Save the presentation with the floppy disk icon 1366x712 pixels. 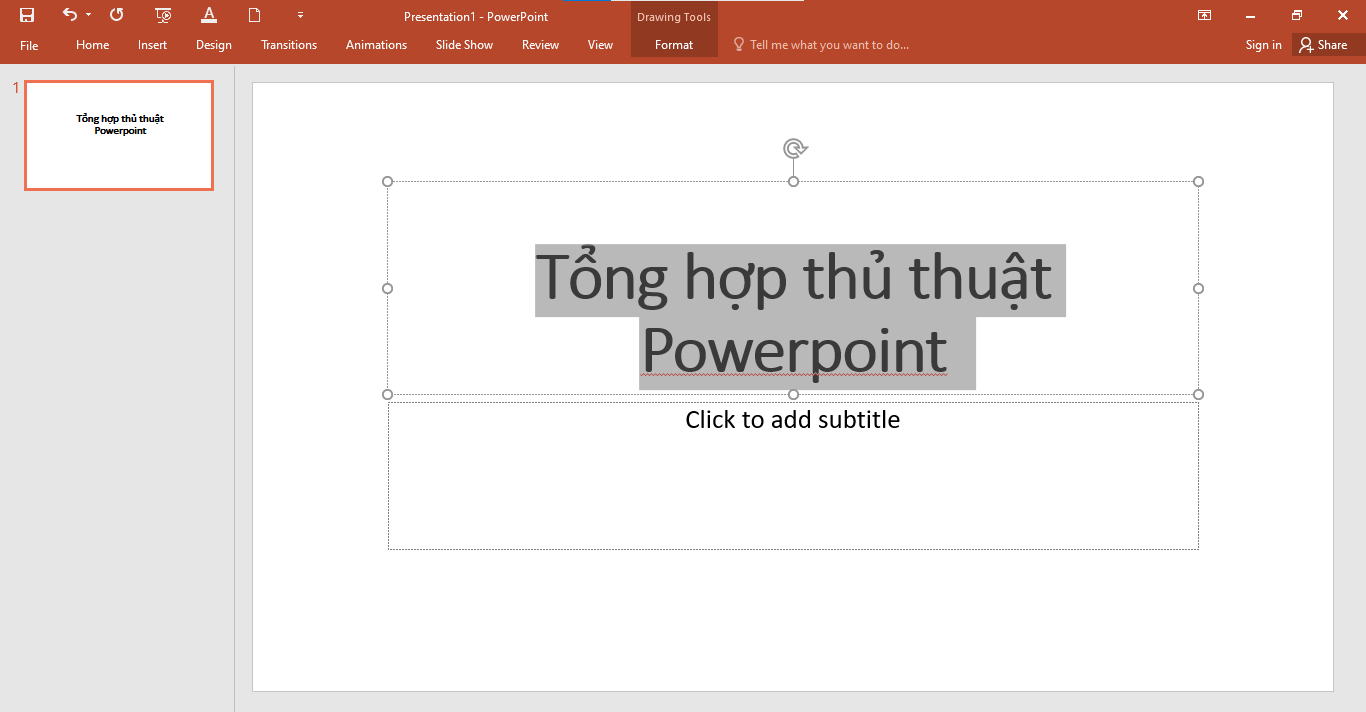pos(27,15)
